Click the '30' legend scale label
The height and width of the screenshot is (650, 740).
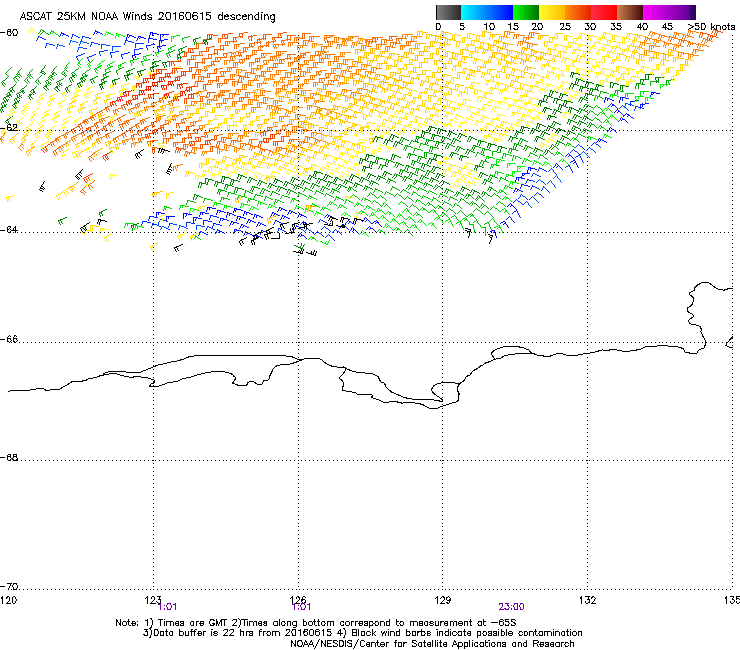click(x=590, y=27)
